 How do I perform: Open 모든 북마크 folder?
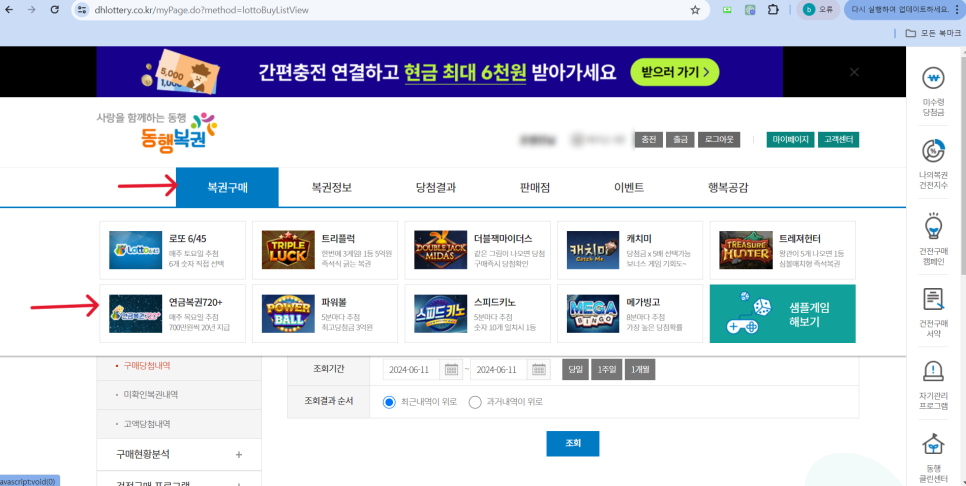coord(933,33)
